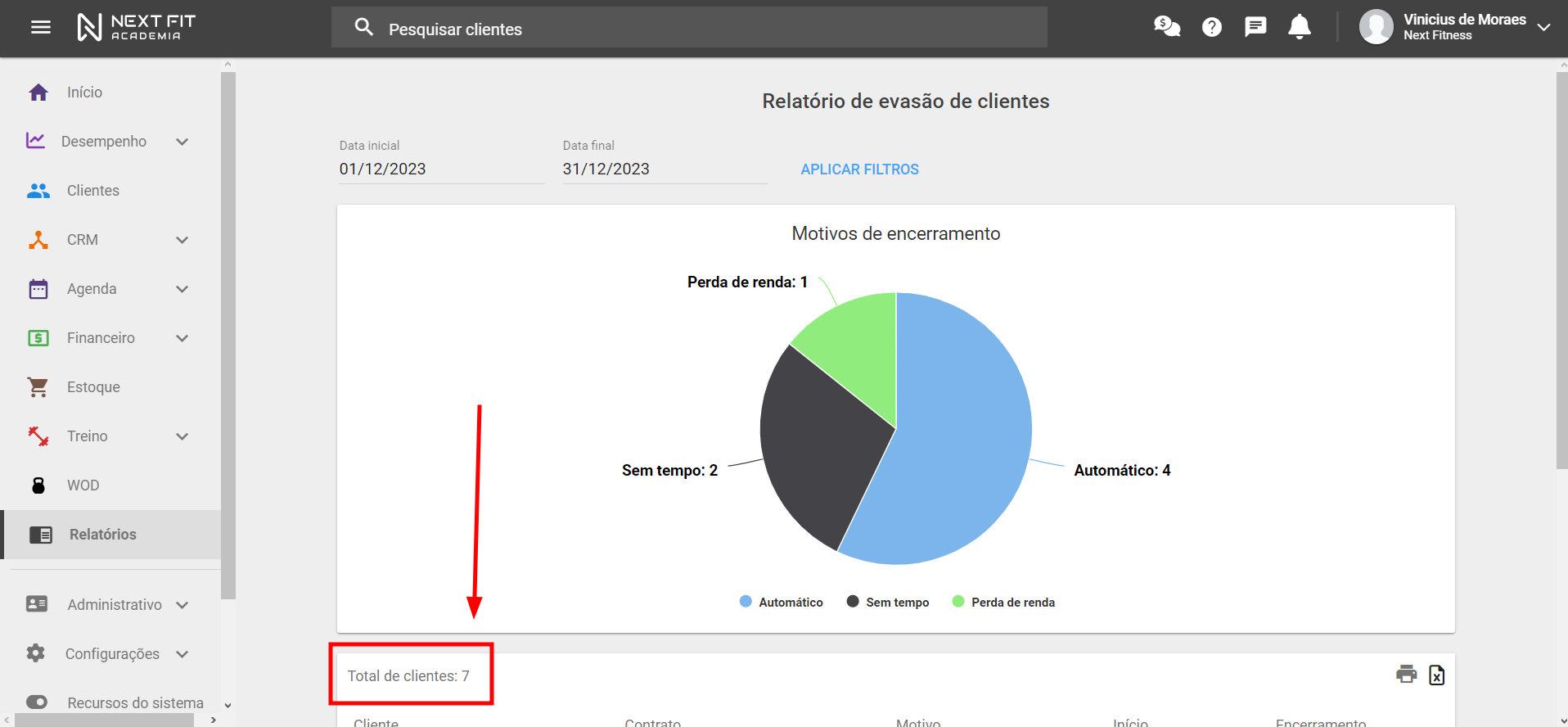Click the 'Perda de renda: 1' chart label
The image size is (1568, 727).
(747, 282)
